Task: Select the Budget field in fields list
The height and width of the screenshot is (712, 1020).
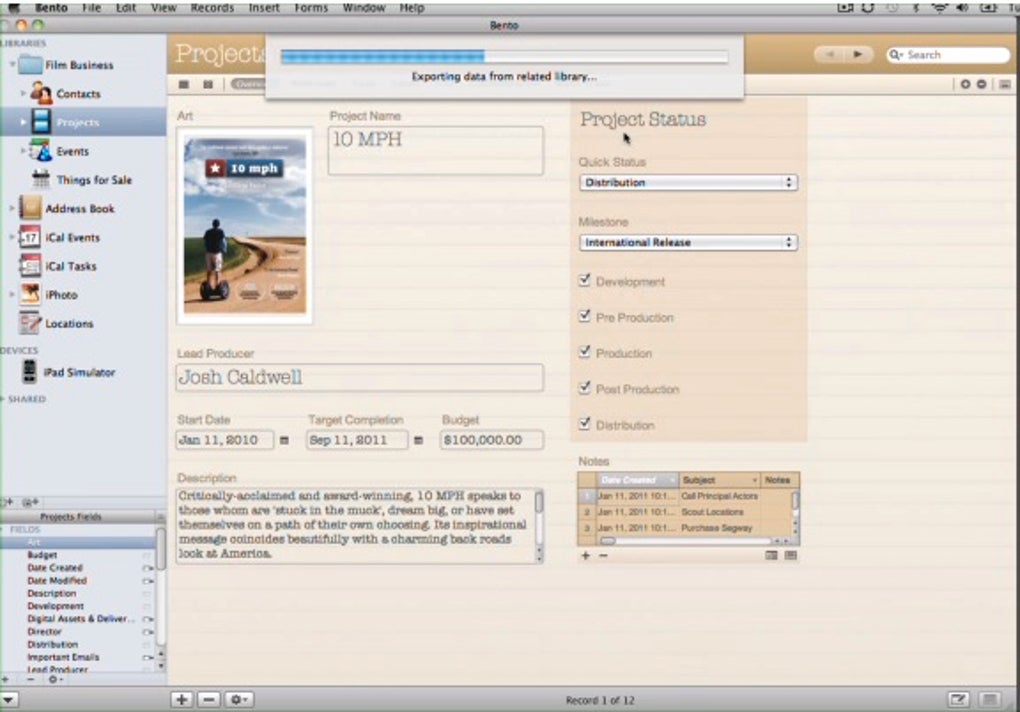Action: tap(42, 555)
